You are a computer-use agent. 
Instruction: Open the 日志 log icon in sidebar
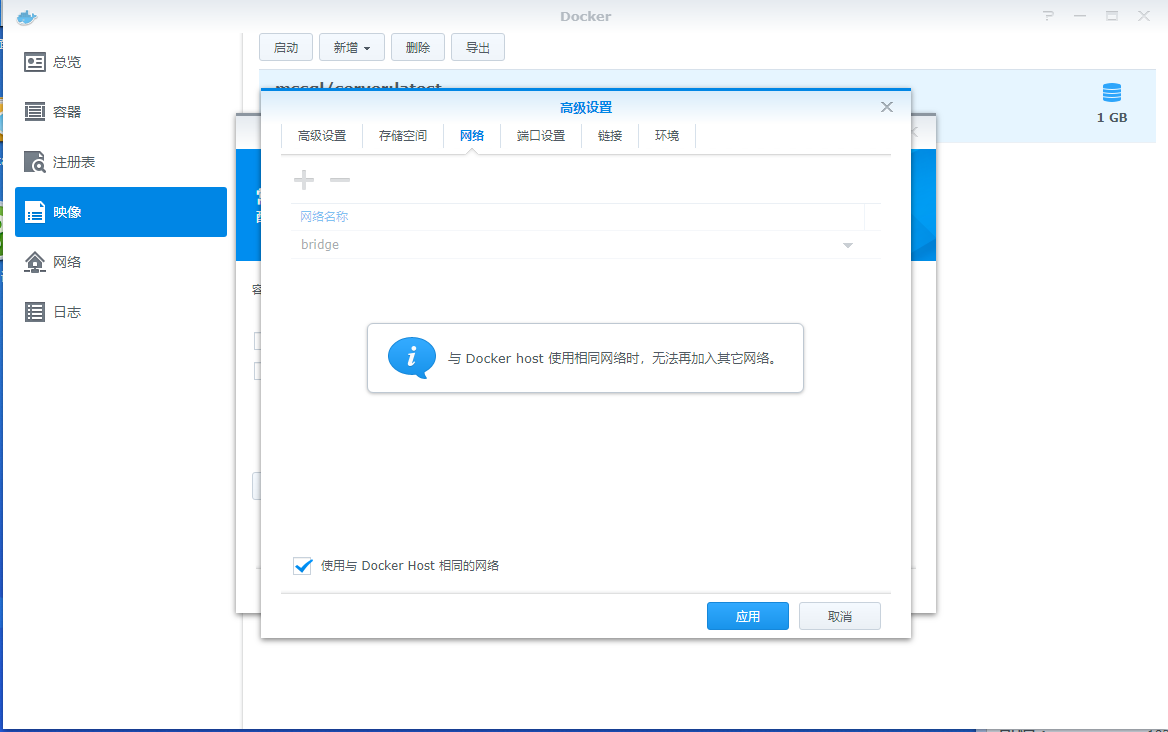coord(35,312)
